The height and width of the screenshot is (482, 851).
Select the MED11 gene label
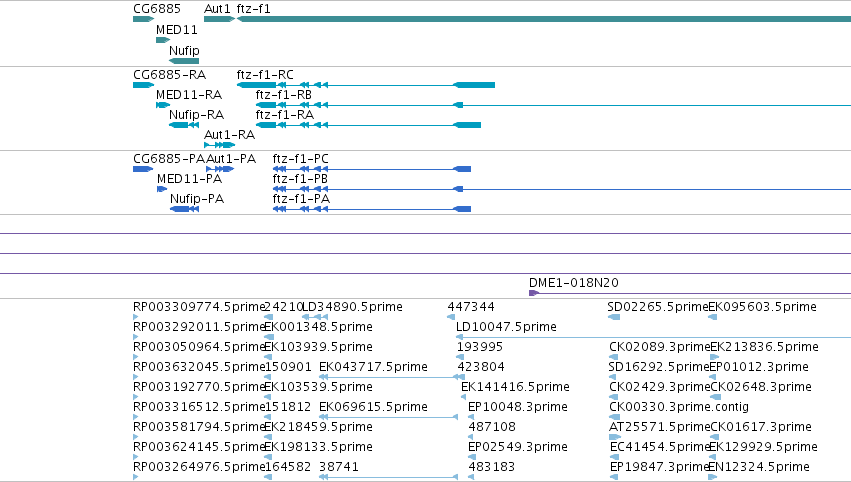176,30
